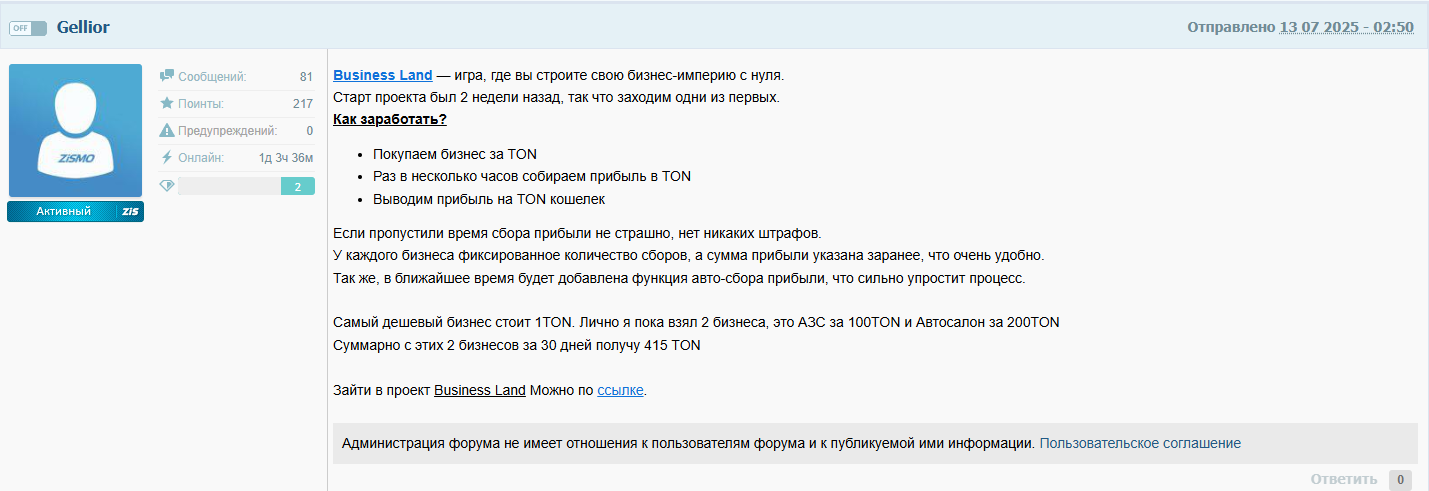Click the Поинты label
The image size is (1429, 491).
[x=201, y=103]
